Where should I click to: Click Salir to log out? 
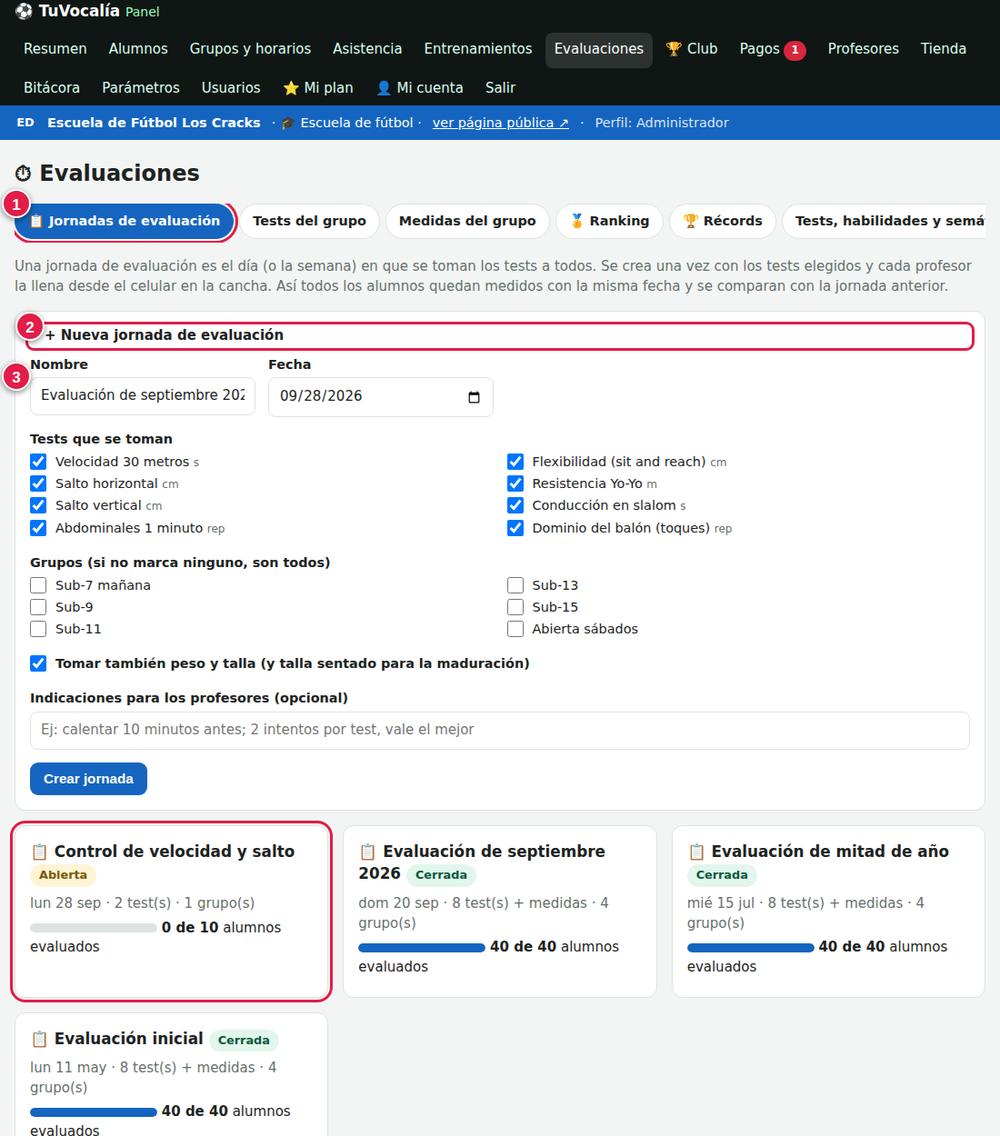click(500, 88)
